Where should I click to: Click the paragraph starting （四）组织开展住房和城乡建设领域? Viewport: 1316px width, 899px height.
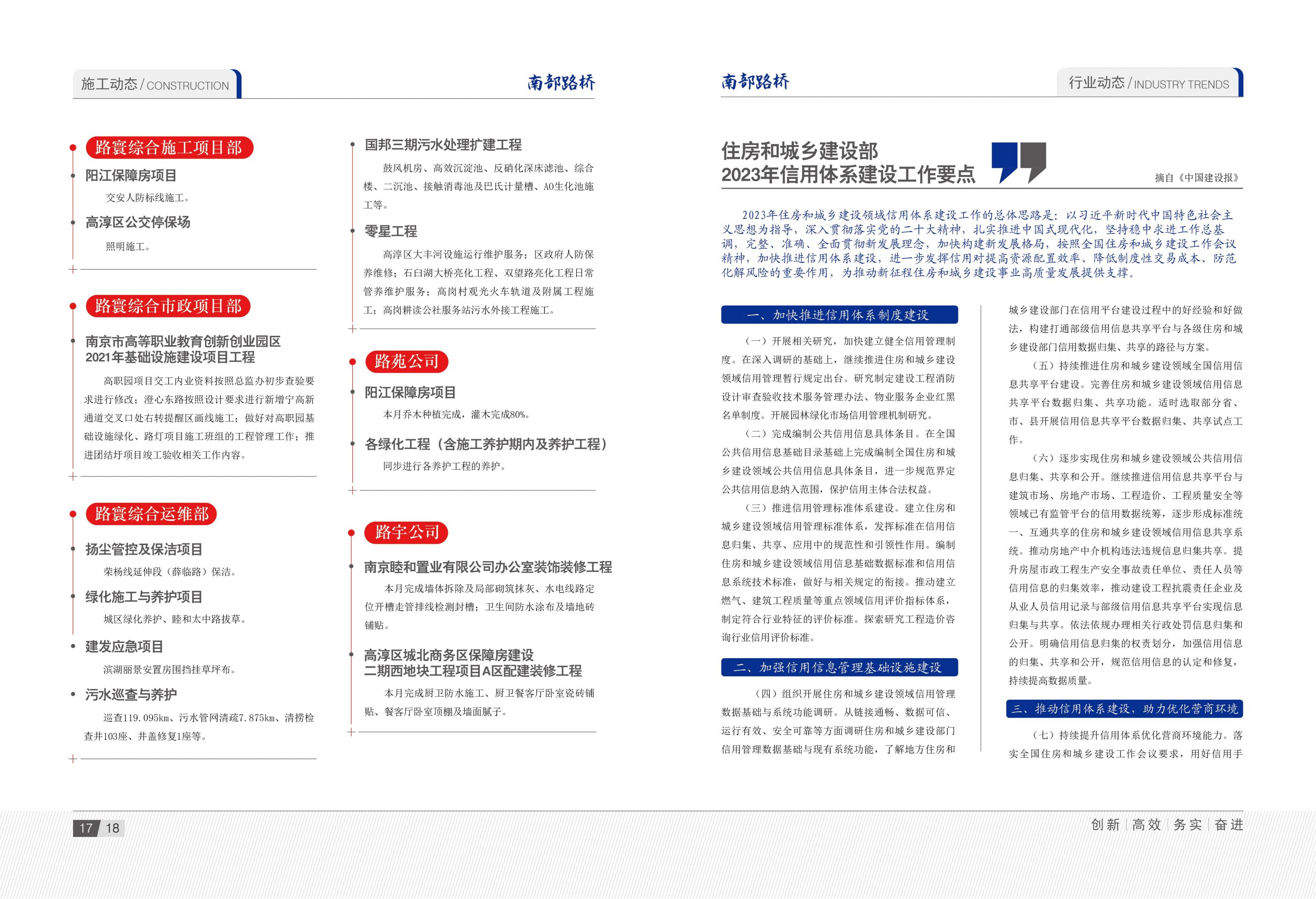tap(839, 721)
